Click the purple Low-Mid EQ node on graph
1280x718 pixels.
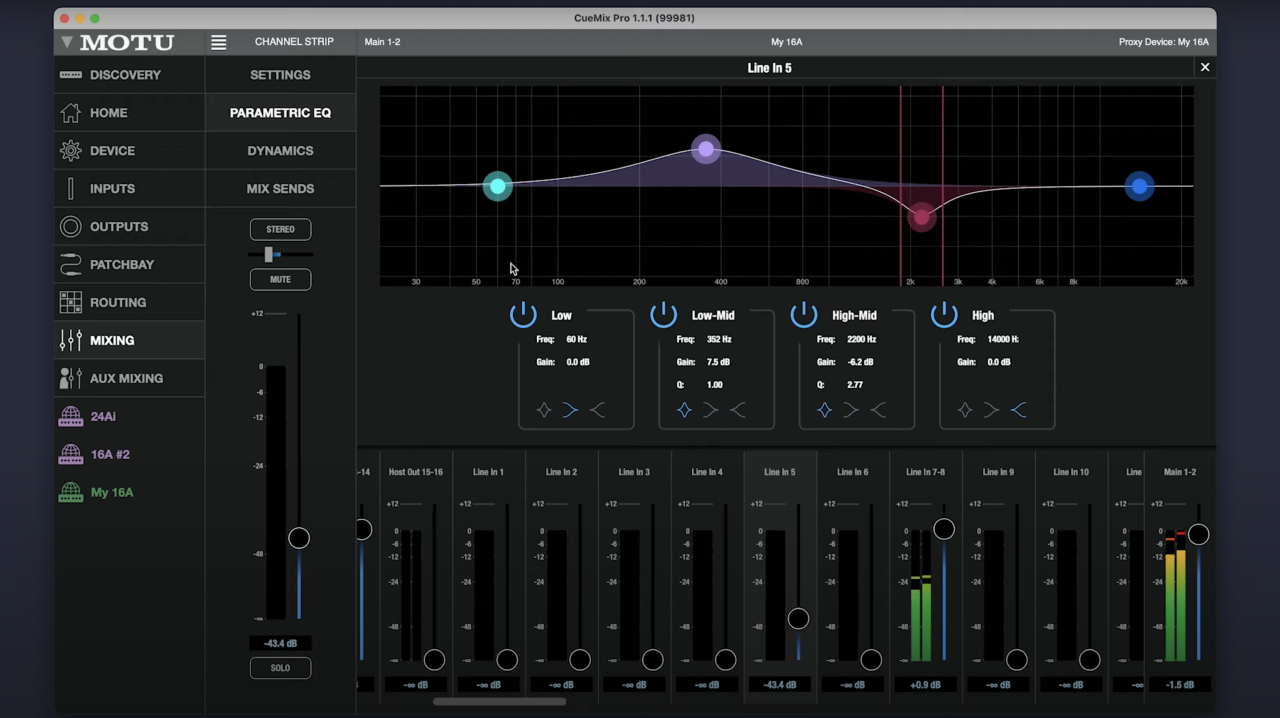pos(706,149)
